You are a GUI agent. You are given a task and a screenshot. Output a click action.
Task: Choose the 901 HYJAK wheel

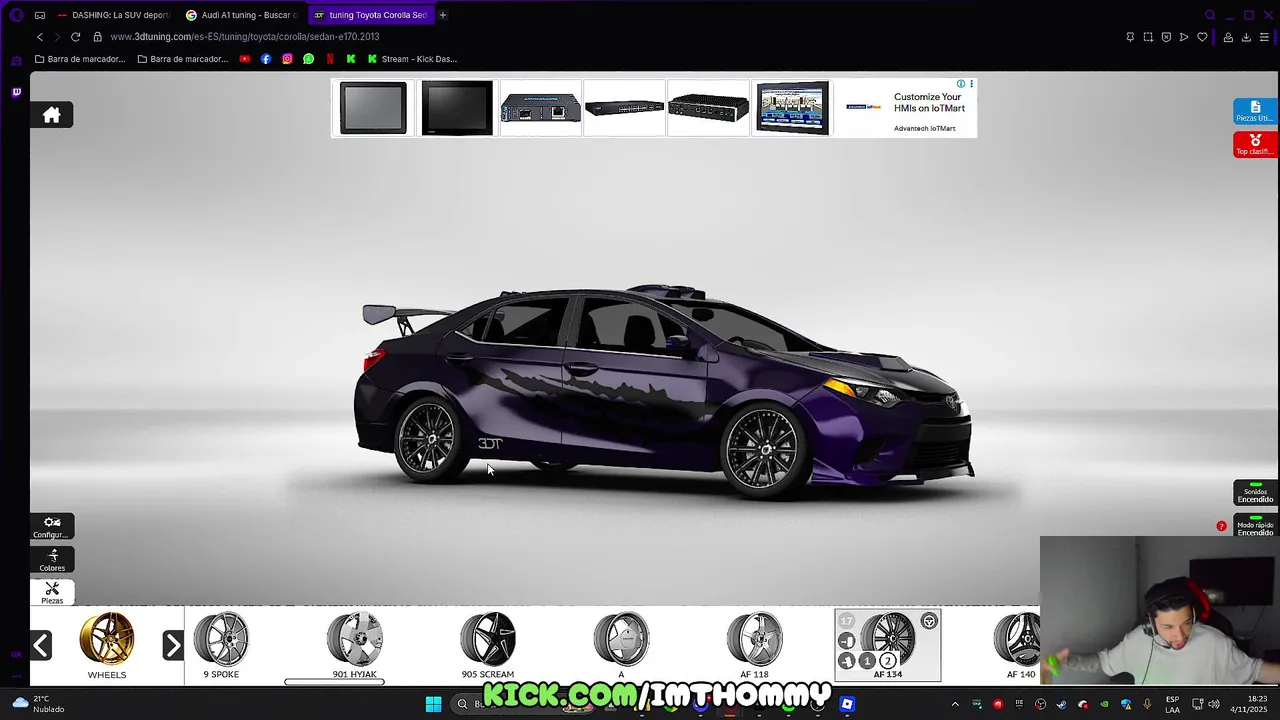(x=354, y=646)
